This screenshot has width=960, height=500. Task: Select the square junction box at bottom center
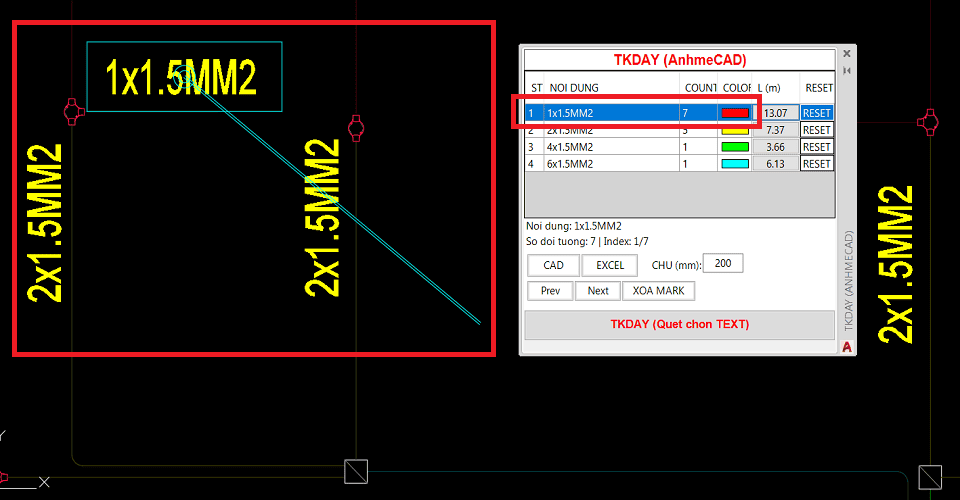356,471
